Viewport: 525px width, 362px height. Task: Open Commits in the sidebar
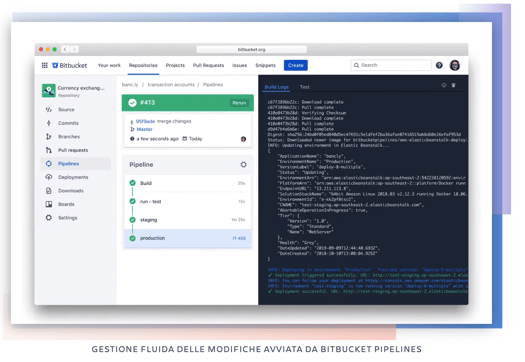[x=68, y=123]
